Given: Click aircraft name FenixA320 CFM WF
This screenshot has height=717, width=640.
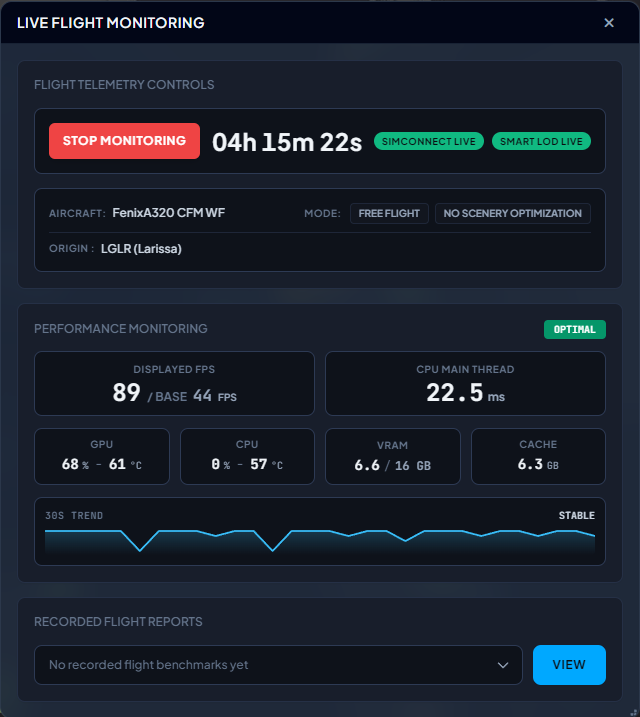Looking at the screenshot, I should point(169,213).
